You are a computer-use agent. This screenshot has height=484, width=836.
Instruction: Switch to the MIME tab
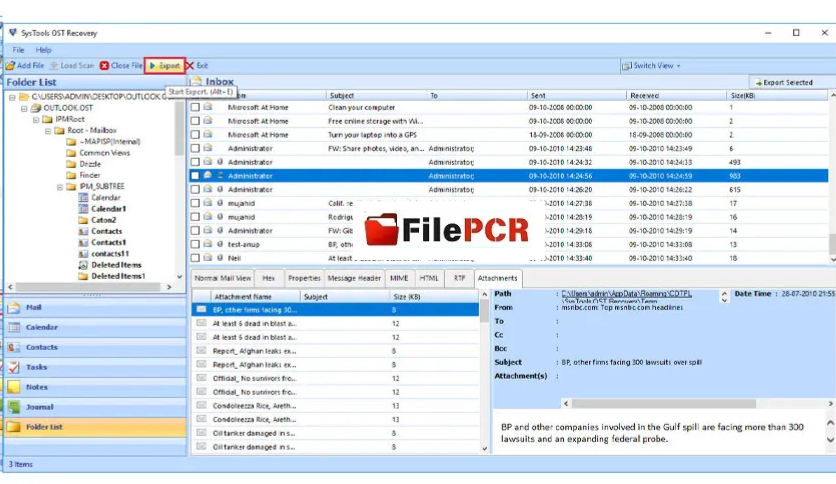coord(399,278)
